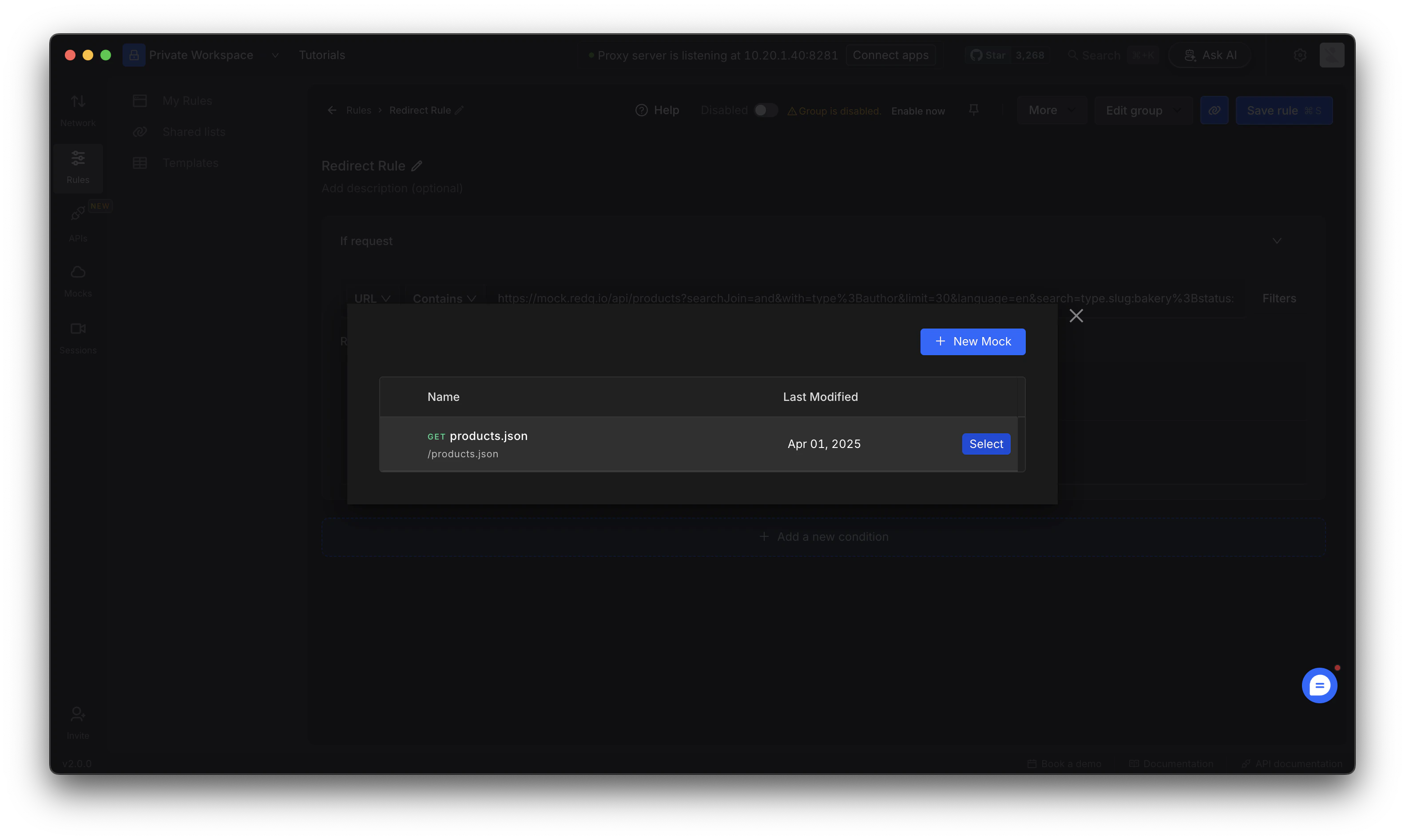Screen dimensions: 1405x840
Task: Open the Contains operator dropdown
Action: tap(444, 298)
